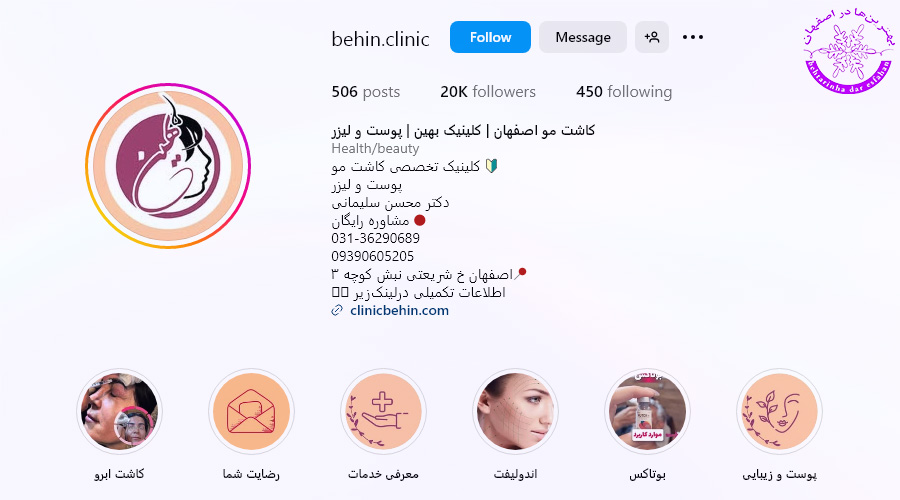The image size is (900, 500).
Task: Click the add-person suggestions icon
Action: [x=651, y=37]
